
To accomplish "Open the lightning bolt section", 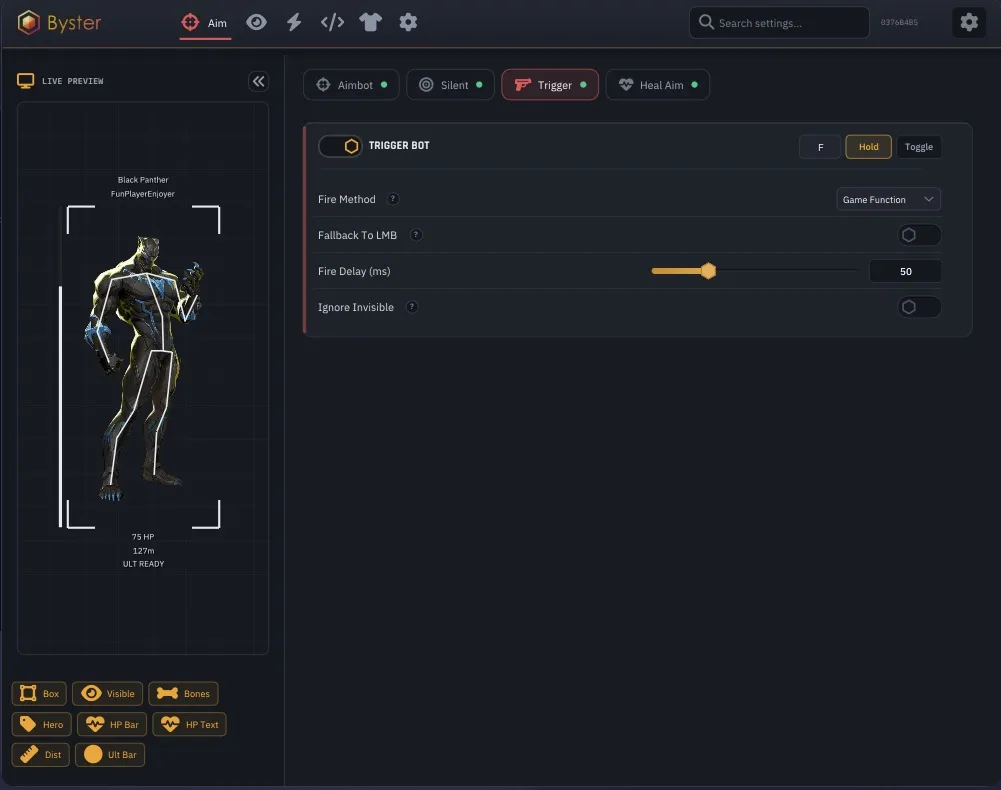I will [294, 23].
